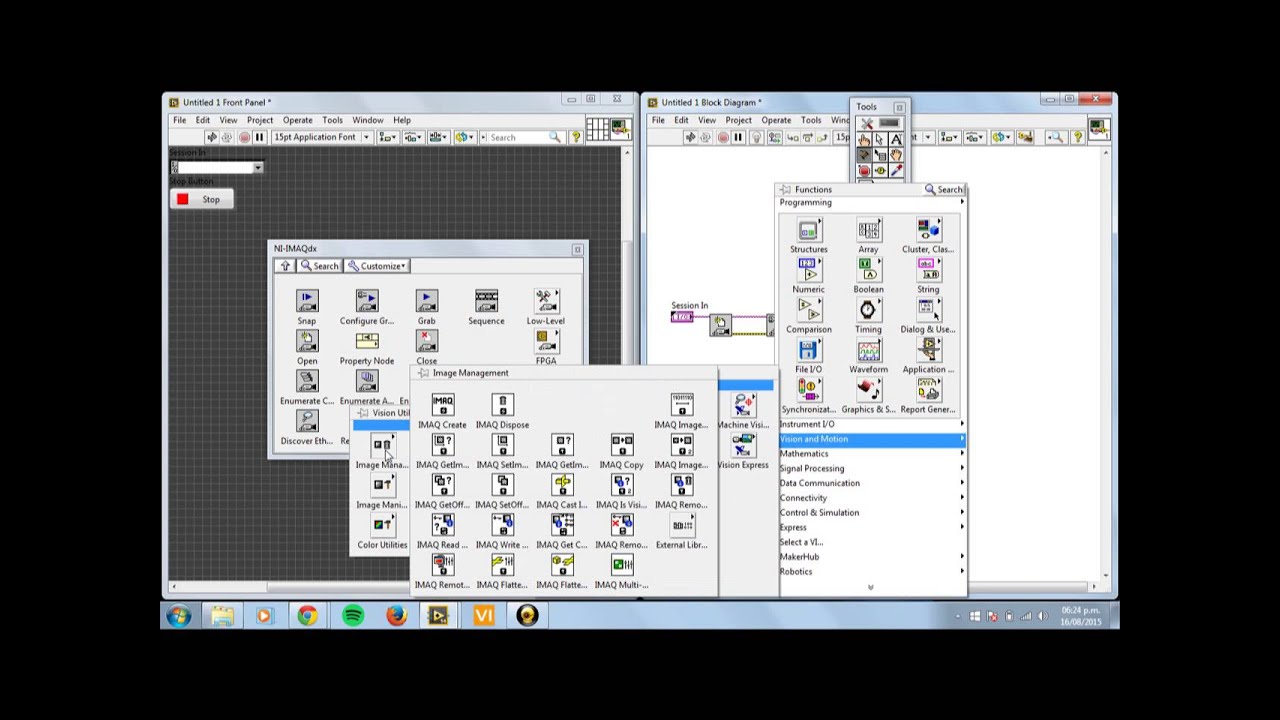Open the Front Panel Help menu
Viewport: 1280px width, 720px height.
click(x=401, y=120)
